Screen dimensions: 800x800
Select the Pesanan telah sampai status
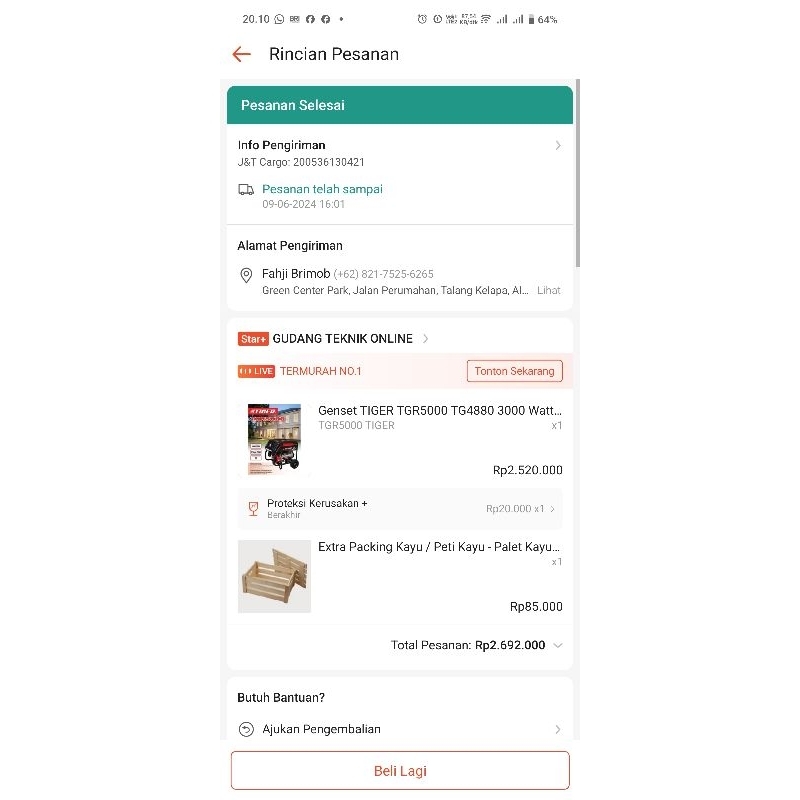click(x=322, y=189)
